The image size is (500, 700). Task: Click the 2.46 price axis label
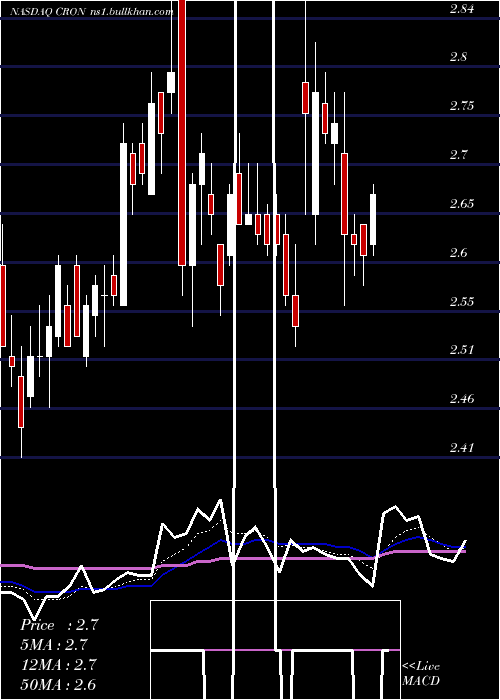462,399
